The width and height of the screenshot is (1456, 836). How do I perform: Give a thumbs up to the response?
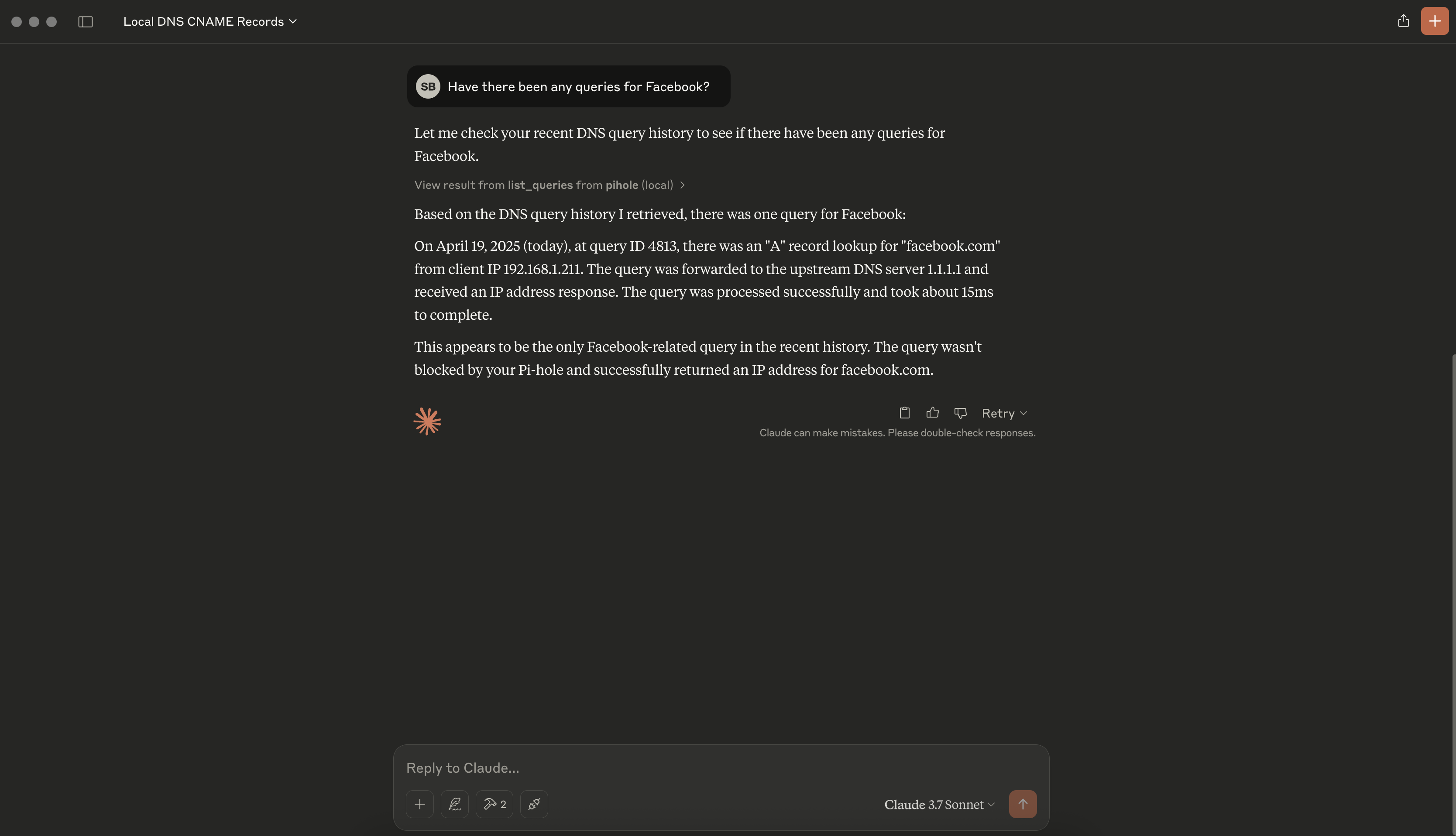932,412
